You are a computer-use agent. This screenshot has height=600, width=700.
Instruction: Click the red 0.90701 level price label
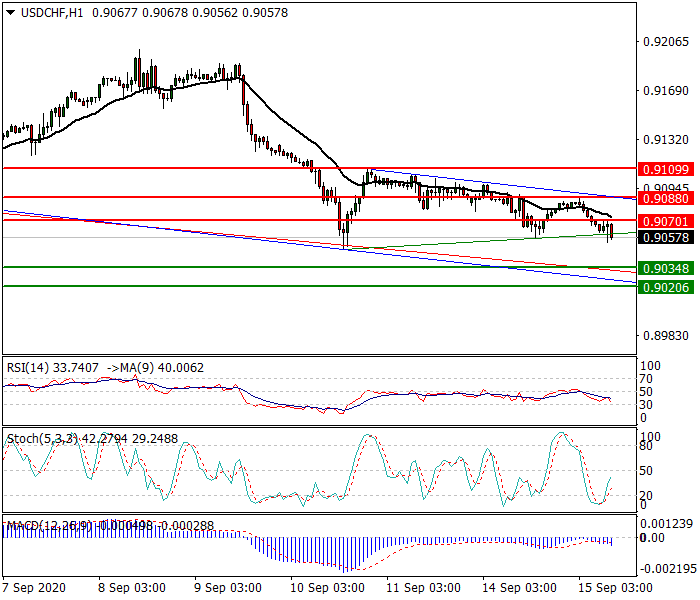[x=666, y=221]
